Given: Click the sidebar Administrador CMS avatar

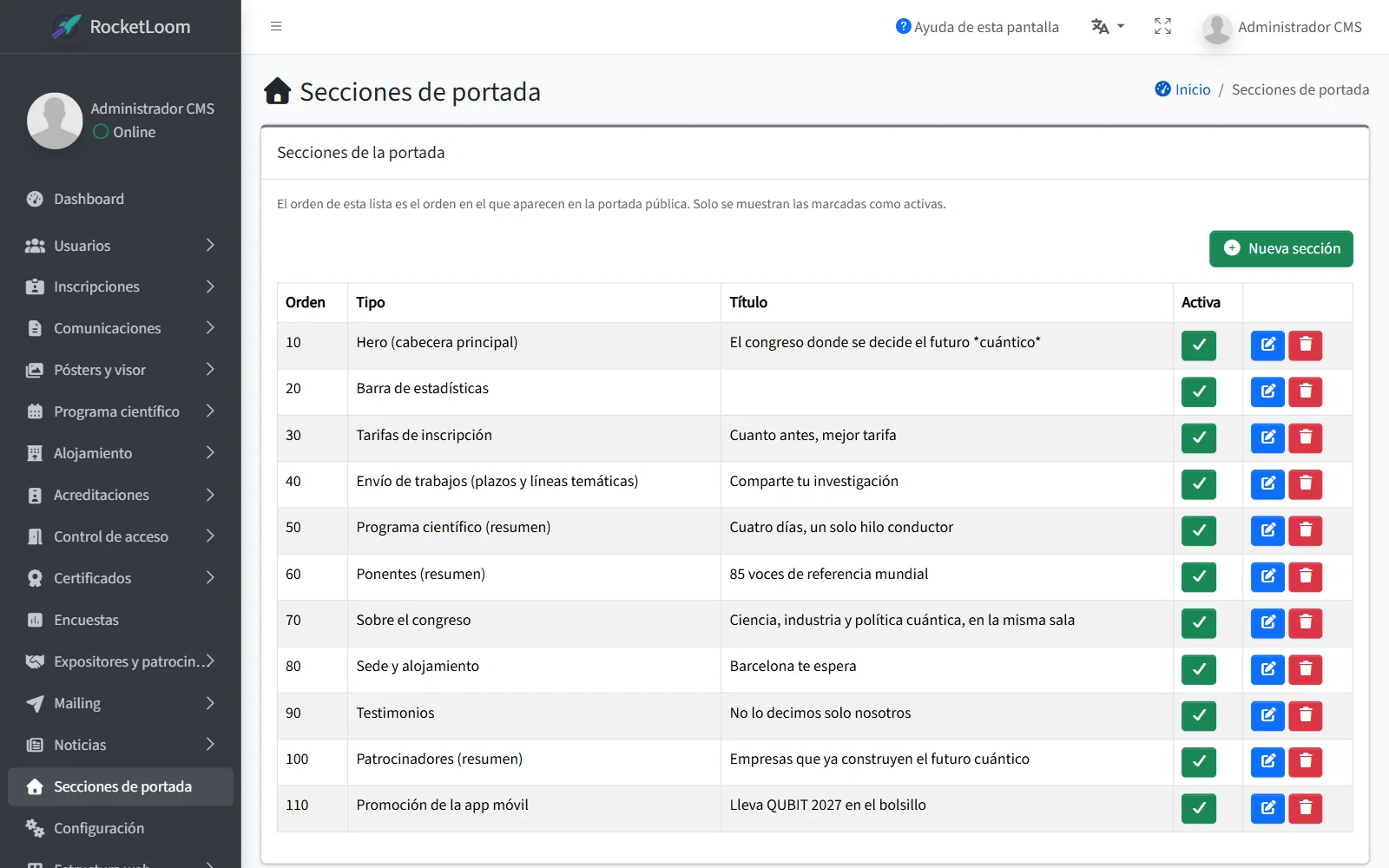Looking at the screenshot, I should click(x=55, y=121).
